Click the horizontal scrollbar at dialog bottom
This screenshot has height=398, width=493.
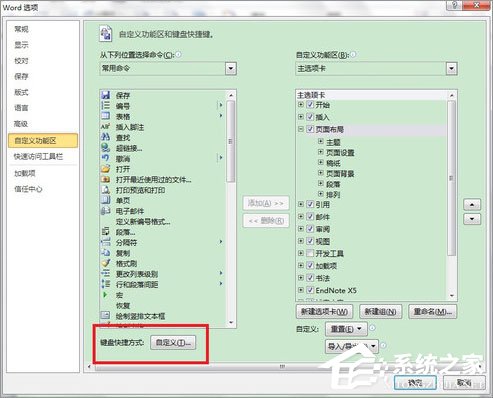click(x=282, y=367)
